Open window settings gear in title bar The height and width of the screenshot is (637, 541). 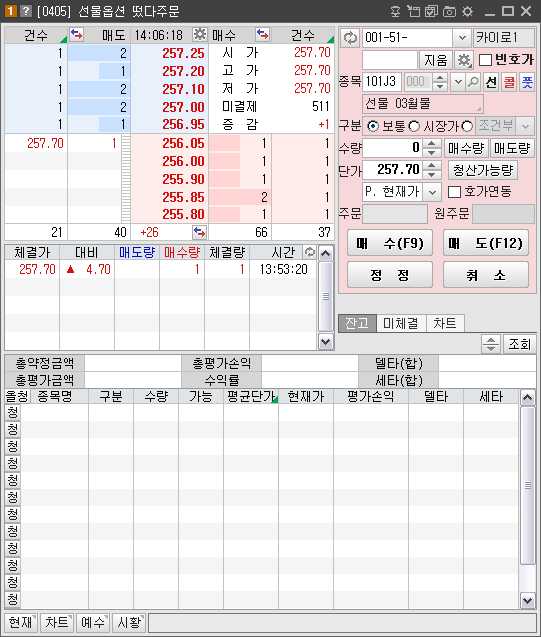tap(467, 11)
